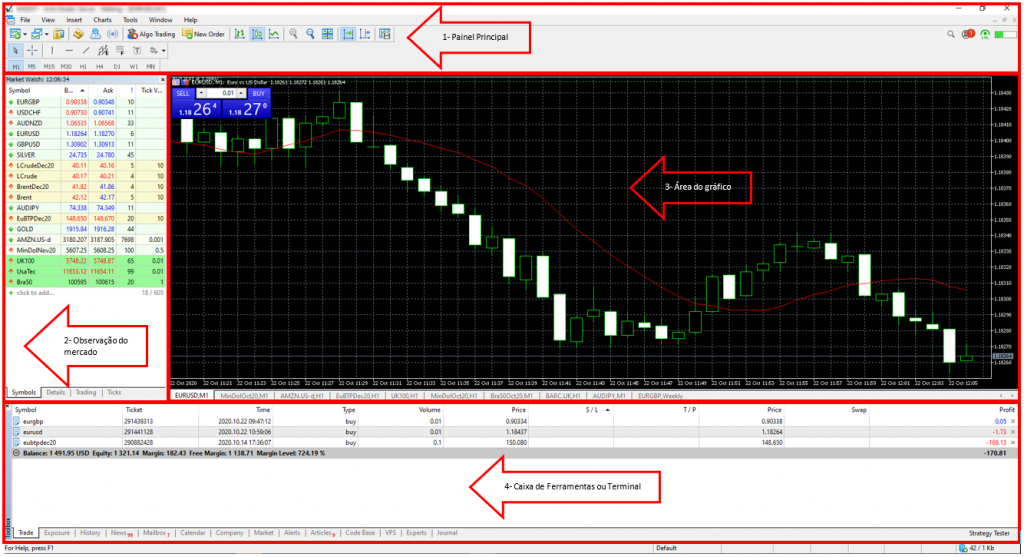Screen dimensions: 1024x557
Task: Switch to H4 timeframe
Action: coord(100,67)
